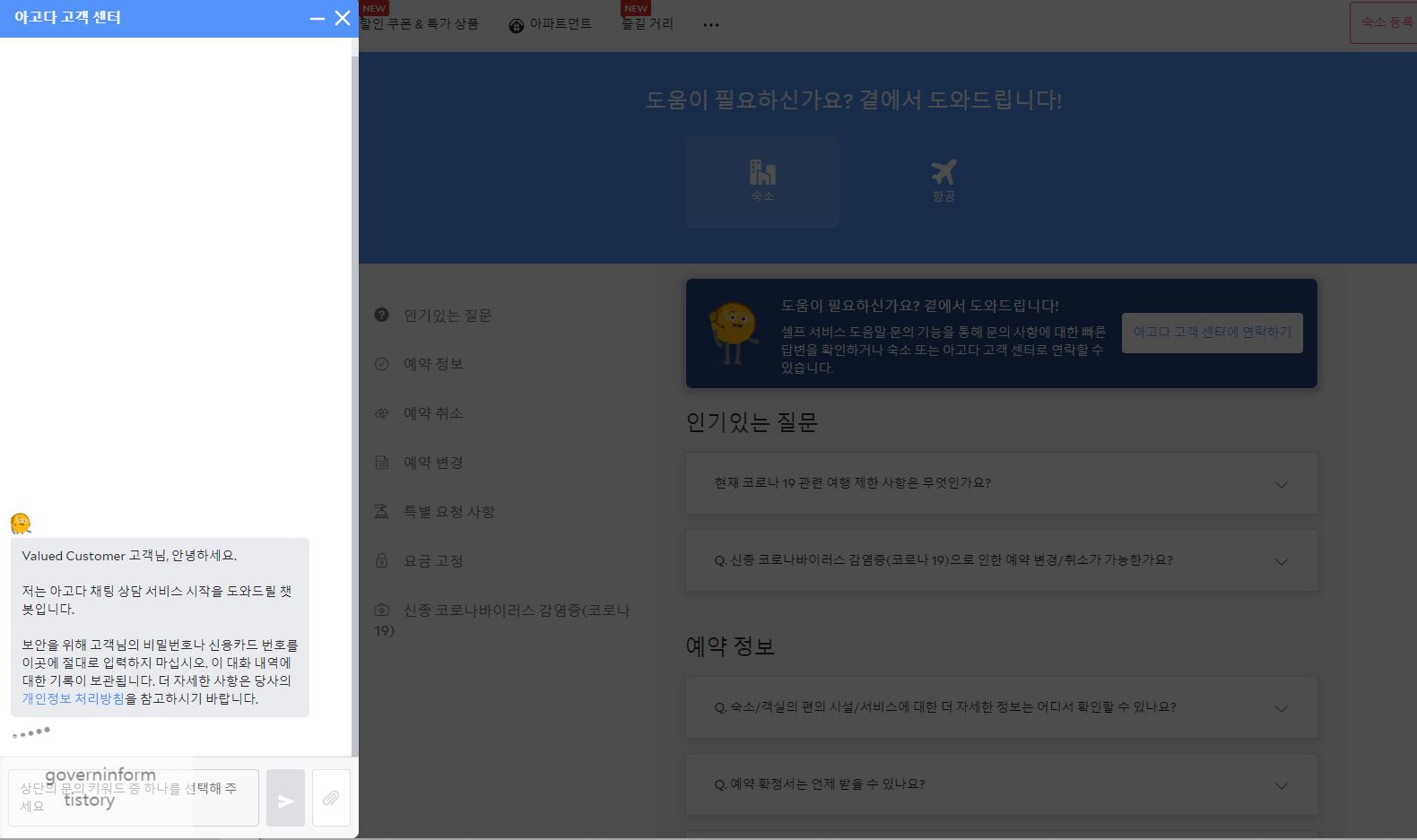The image size is (1417, 840).
Task: Expand the 코로나 19 예약 변경/취소 question
Action: tap(1002, 560)
